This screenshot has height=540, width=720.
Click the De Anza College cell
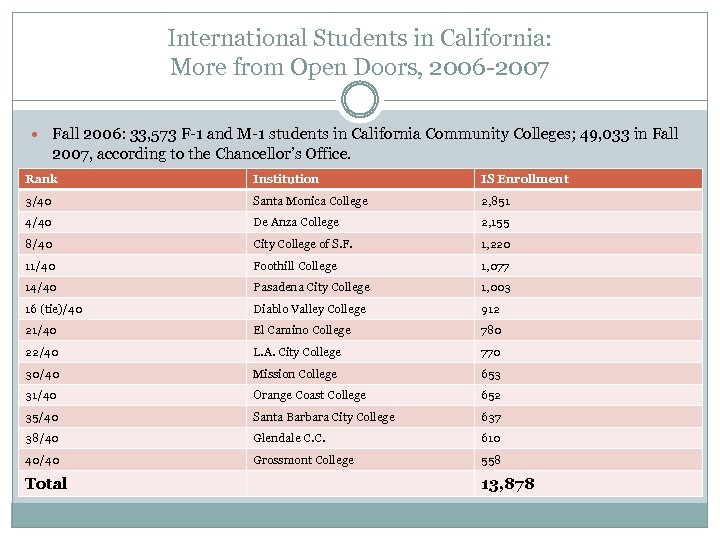click(x=296, y=222)
